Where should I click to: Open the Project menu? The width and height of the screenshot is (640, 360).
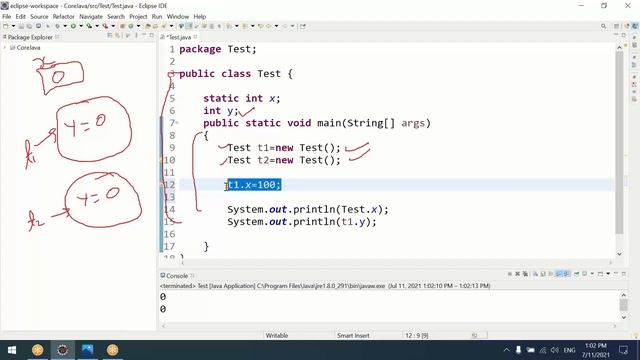click(138, 16)
